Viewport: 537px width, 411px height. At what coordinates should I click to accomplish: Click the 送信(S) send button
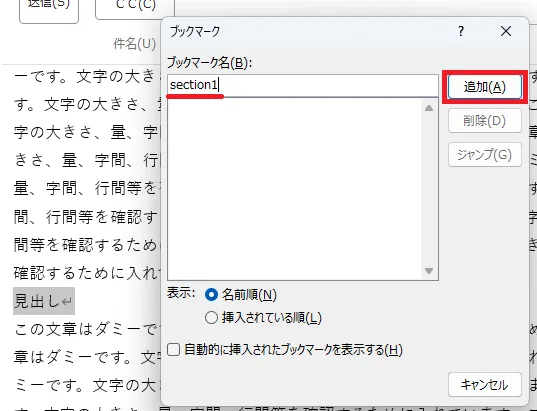click(x=49, y=7)
